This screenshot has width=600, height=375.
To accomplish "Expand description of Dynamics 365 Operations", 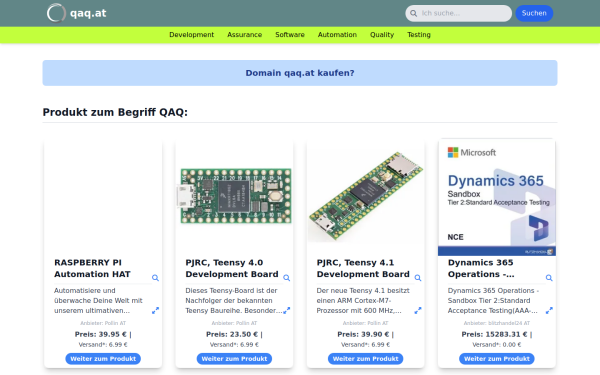I will (549, 310).
